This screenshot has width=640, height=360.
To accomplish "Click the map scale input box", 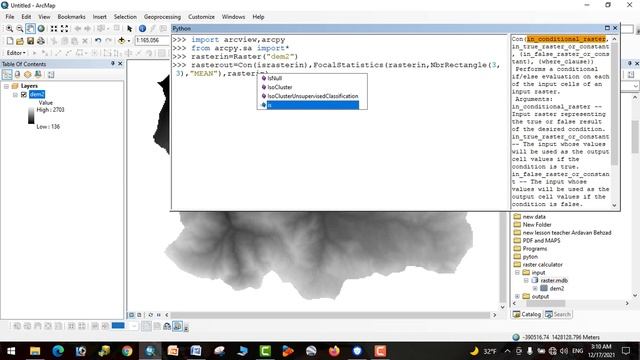I will (x=152, y=40).
